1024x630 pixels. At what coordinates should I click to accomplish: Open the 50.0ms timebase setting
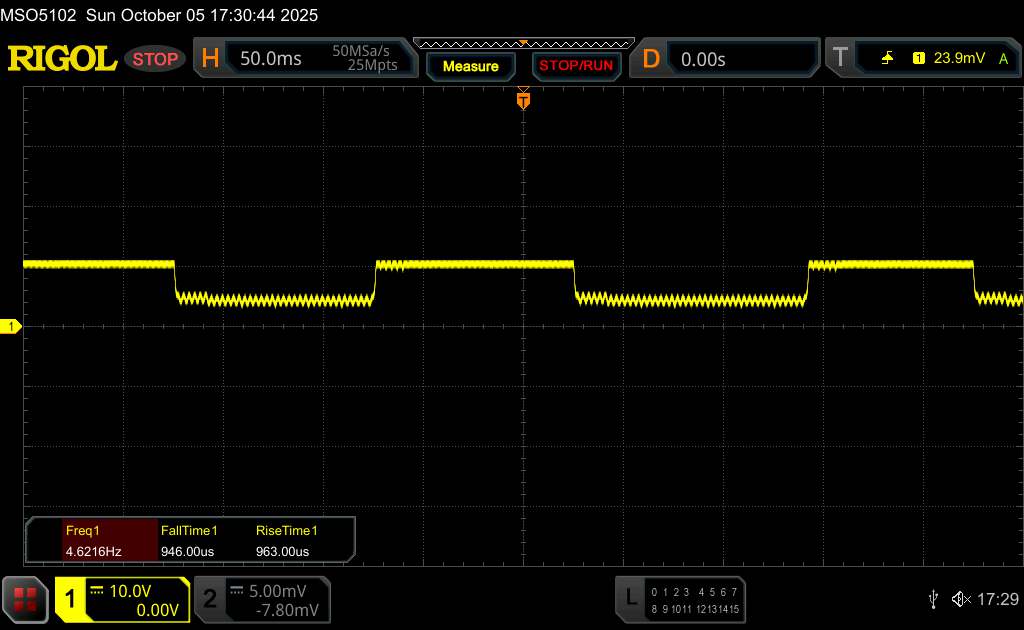[x=271, y=59]
